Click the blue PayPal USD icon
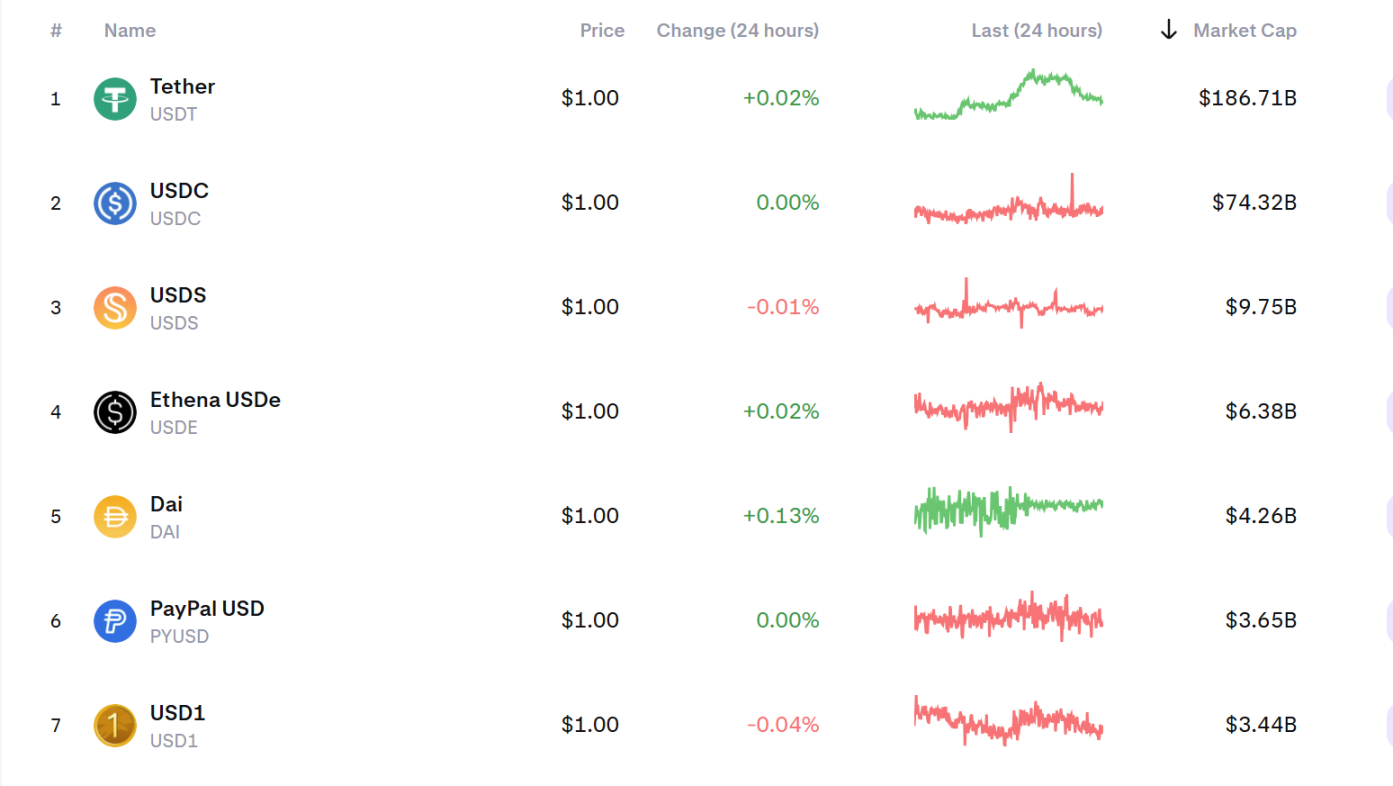 tap(115, 621)
